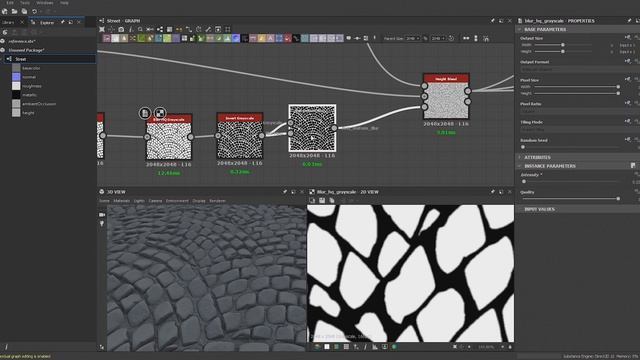Click the orange connector icon in graph toolbar

(x=179, y=29)
